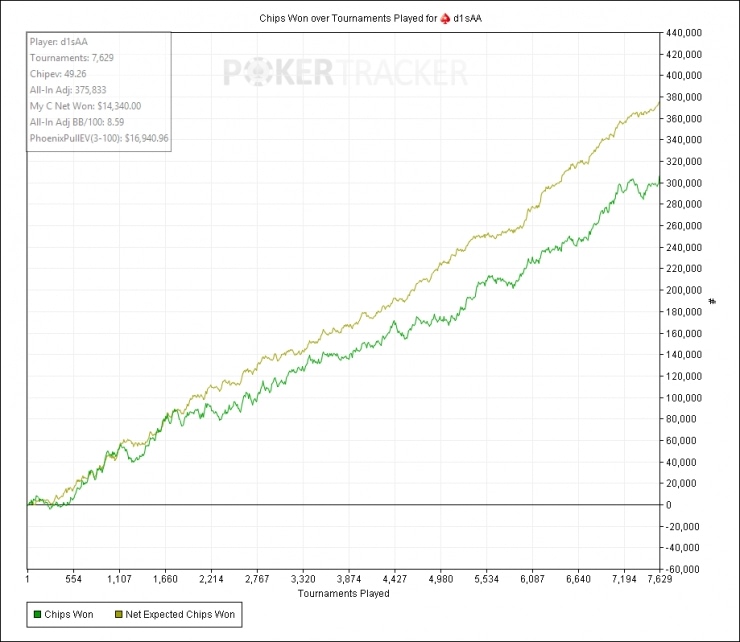Click the chart title Chips Won over Tournaments
This screenshot has width=740, height=642.
[370, 18]
